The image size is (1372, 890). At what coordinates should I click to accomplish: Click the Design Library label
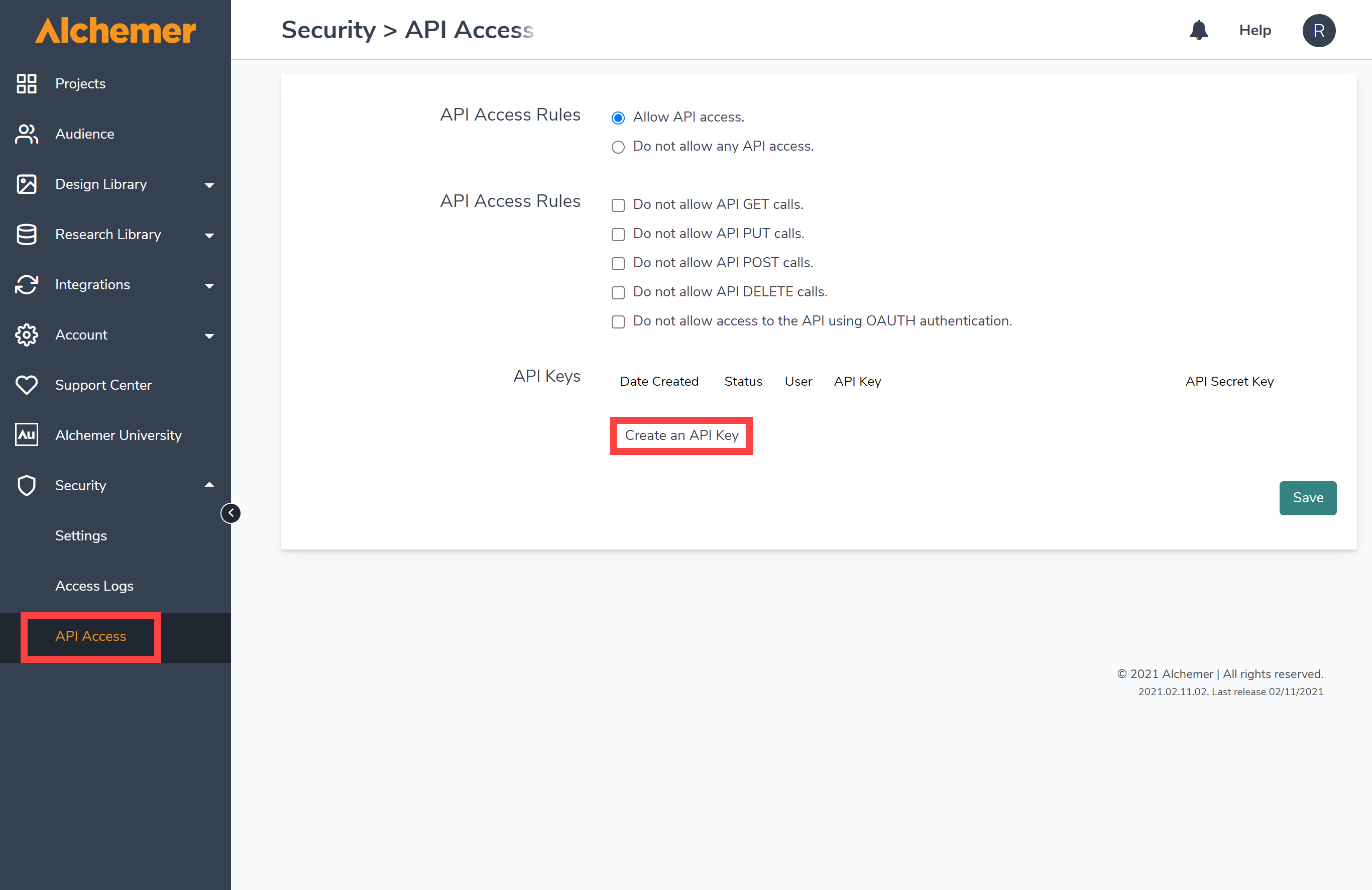[x=101, y=184]
